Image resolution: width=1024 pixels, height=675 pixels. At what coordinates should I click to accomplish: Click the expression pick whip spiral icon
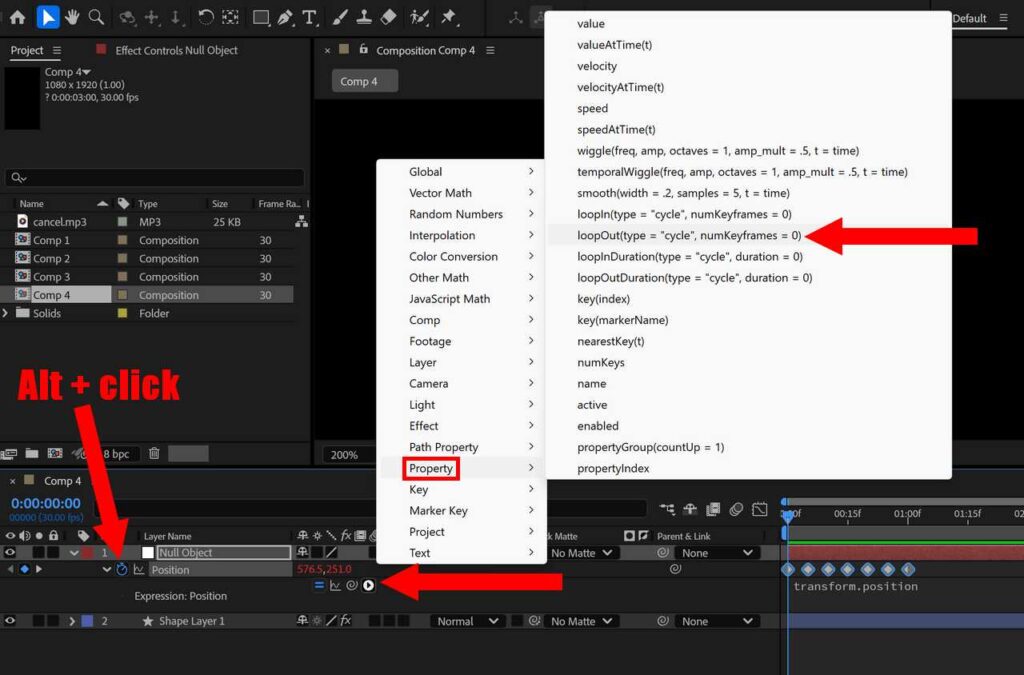click(x=351, y=585)
